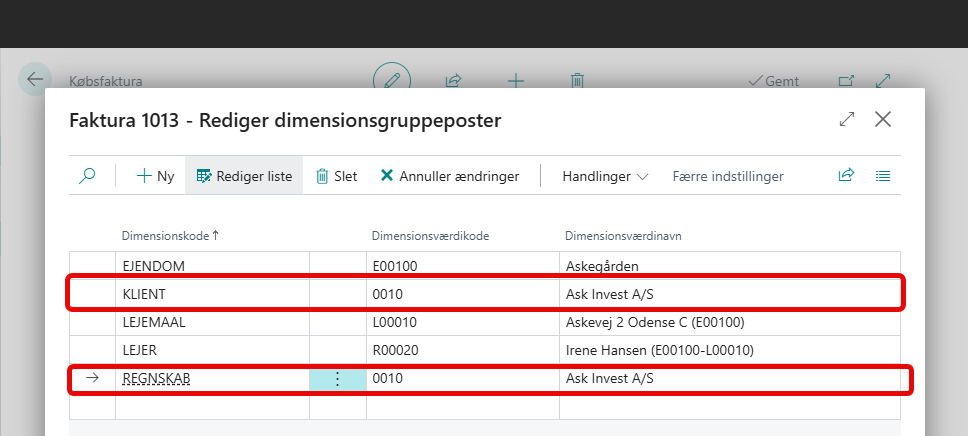Click the pencil edit icon on Købsfaktura page
The width and height of the screenshot is (968, 436).
tap(392, 80)
